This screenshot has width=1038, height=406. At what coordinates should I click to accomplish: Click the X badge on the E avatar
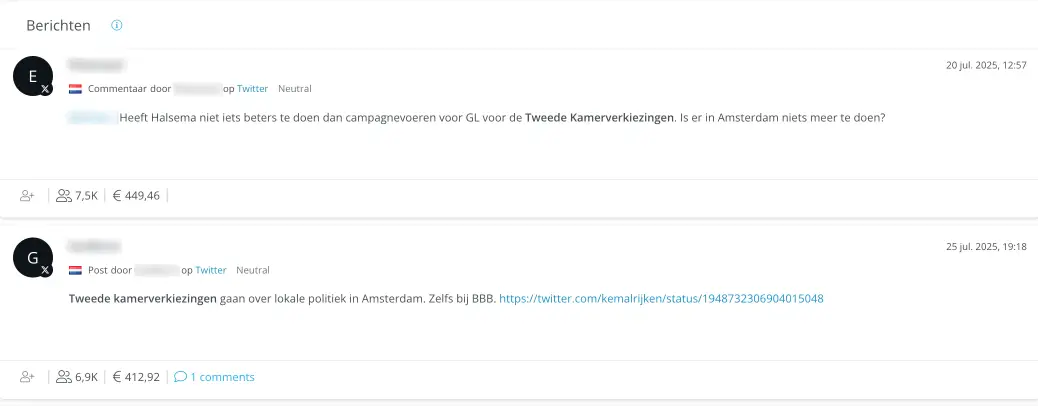click(x=45, y=90)
